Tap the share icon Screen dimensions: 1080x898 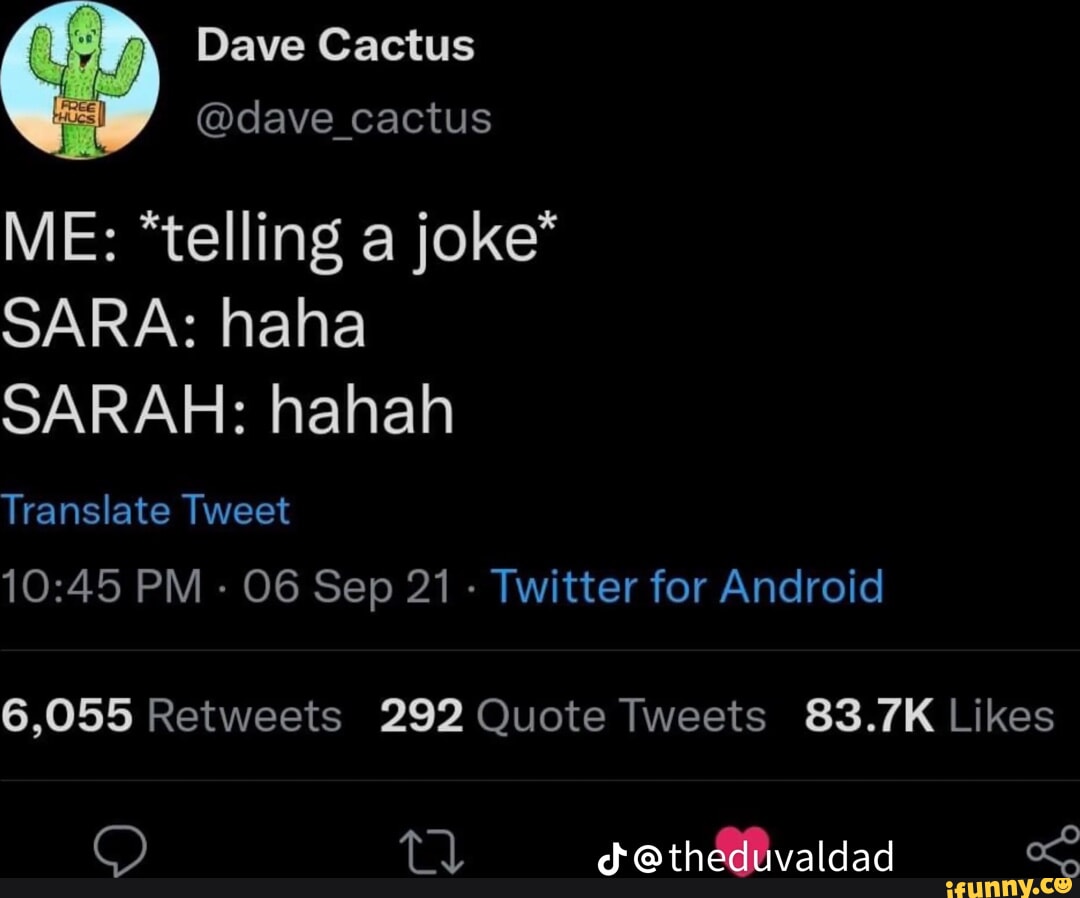pos(1054,851)
